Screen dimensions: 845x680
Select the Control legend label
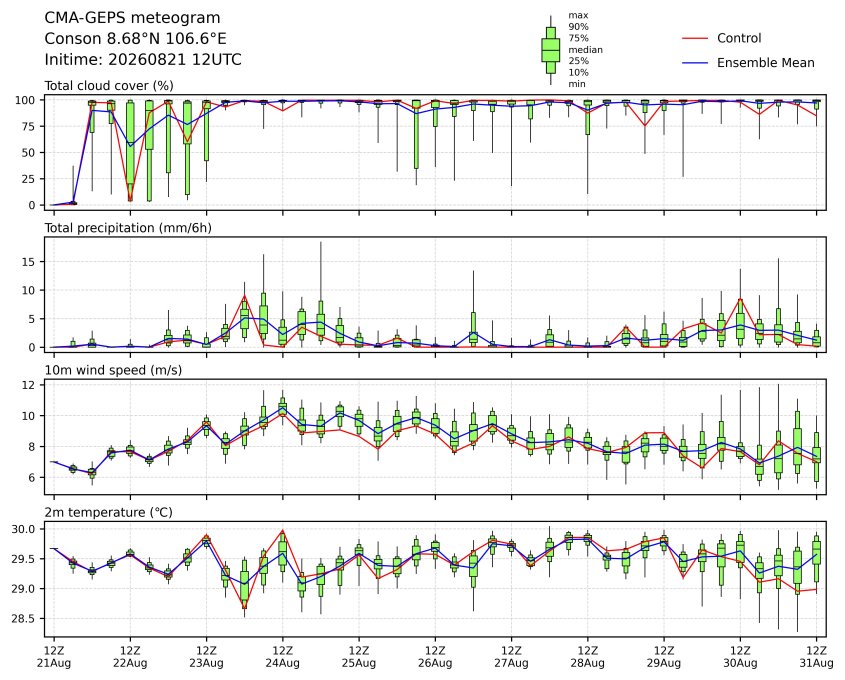click(x=739, y=38)
